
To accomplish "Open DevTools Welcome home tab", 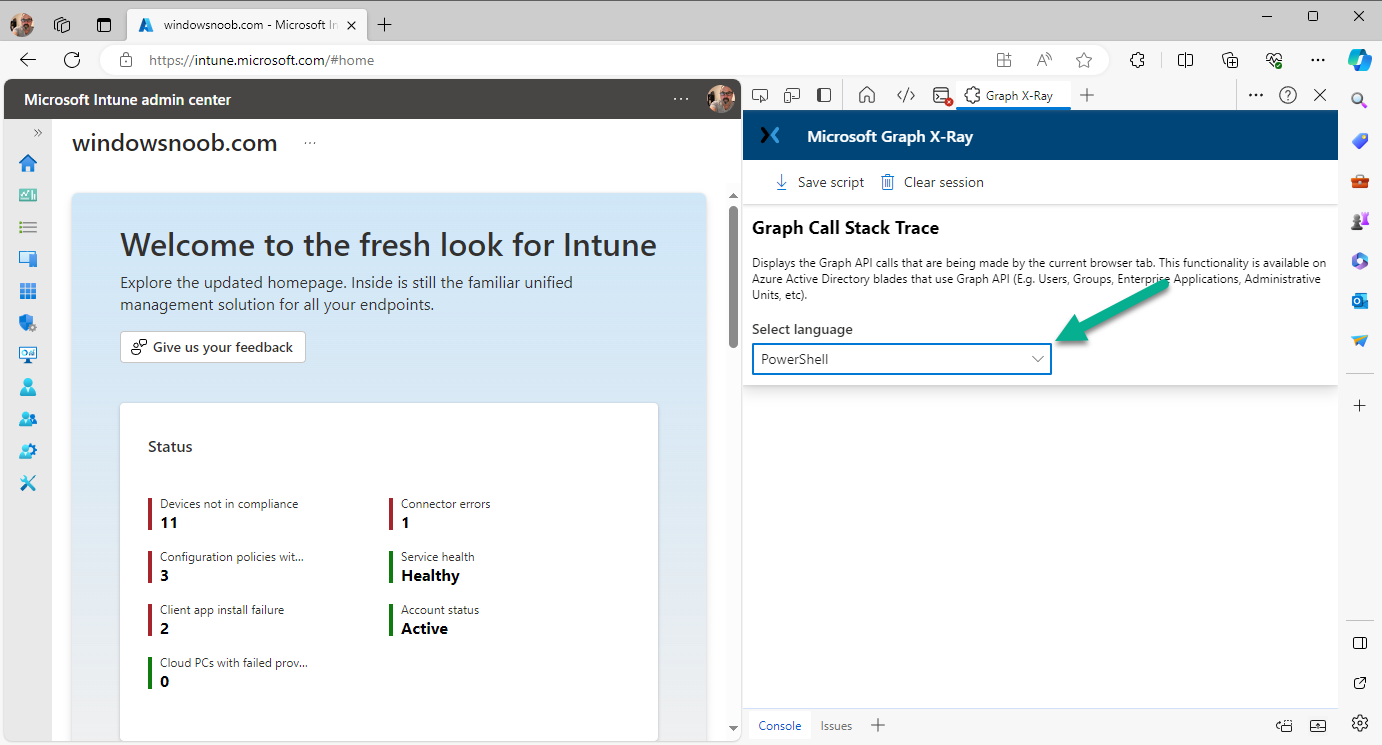I will pyautogui.click(x=867, y=95).
